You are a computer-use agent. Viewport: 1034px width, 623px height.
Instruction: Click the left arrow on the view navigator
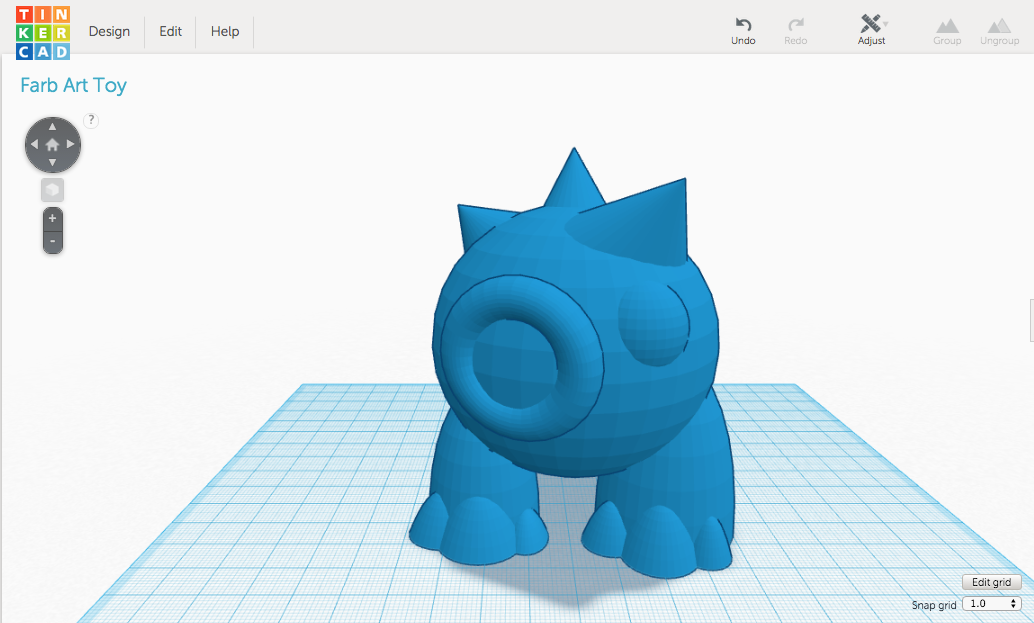33,145
